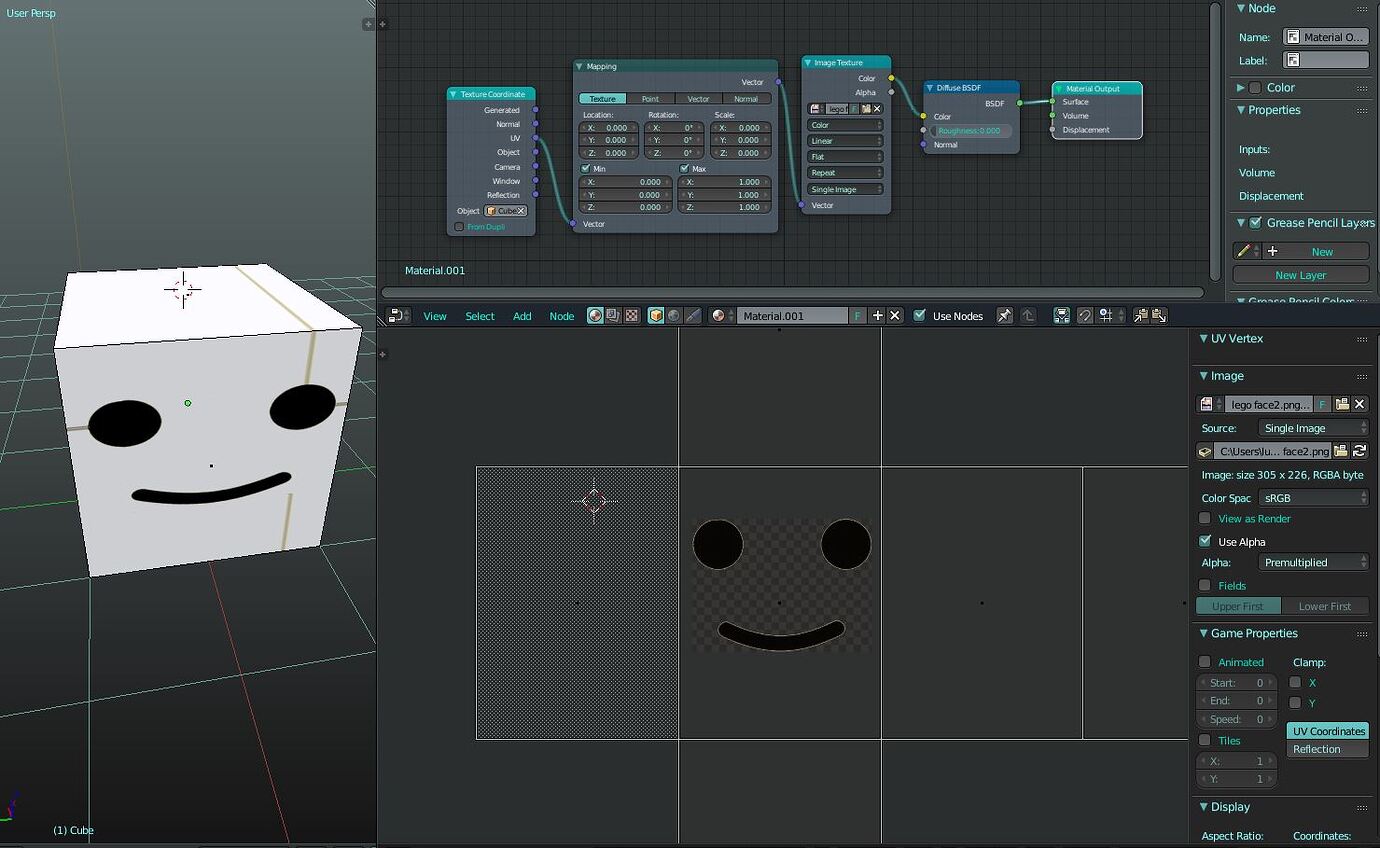Choose object shader type cube icon
Viewport: 1380px width, 848px height.
click(656, 316)
